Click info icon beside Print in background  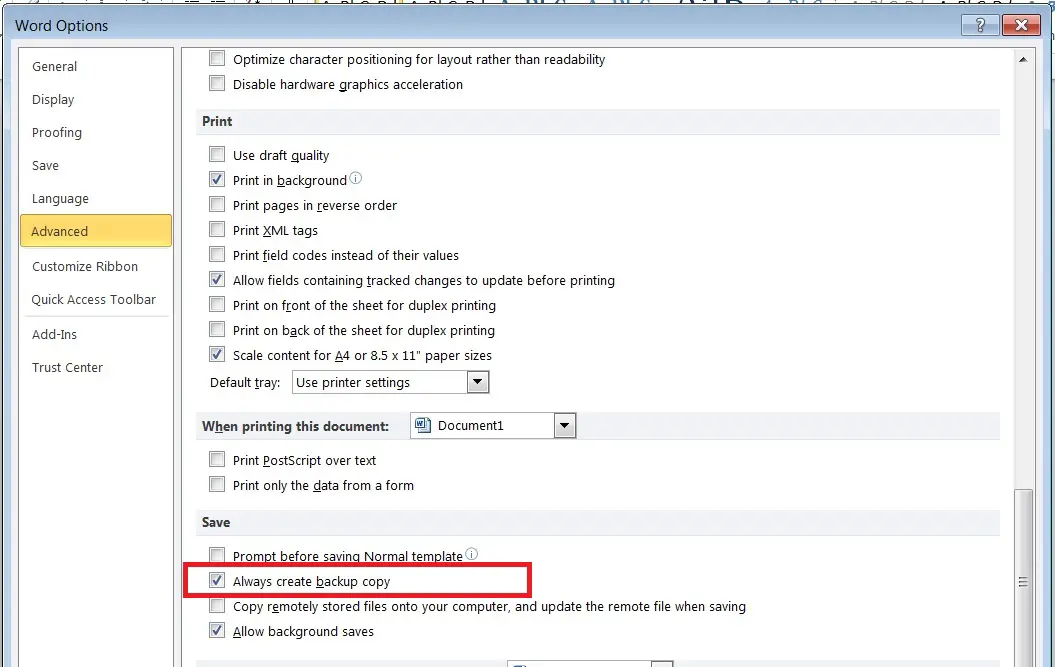click(355, 180)
